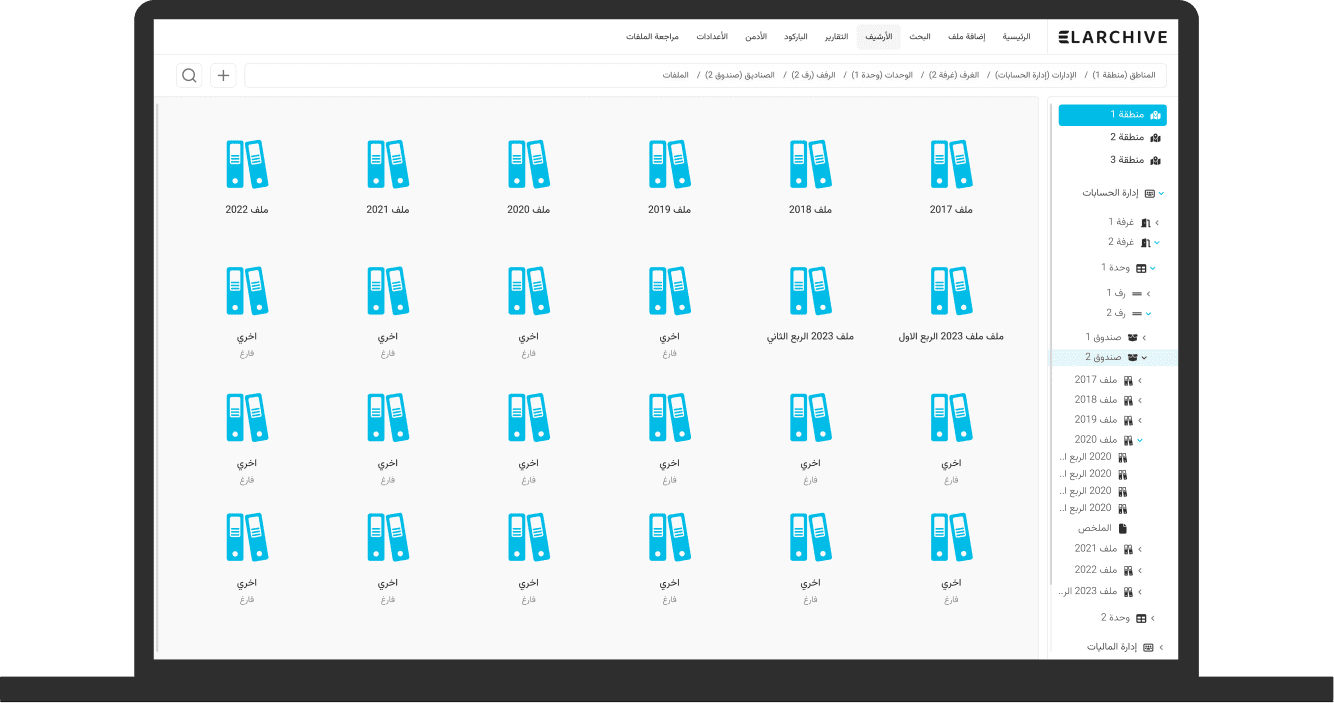Open the إضافة ملف menu item
Image resolution: width=1334 pixels, height=703 pixels.
tap(967, 37)
